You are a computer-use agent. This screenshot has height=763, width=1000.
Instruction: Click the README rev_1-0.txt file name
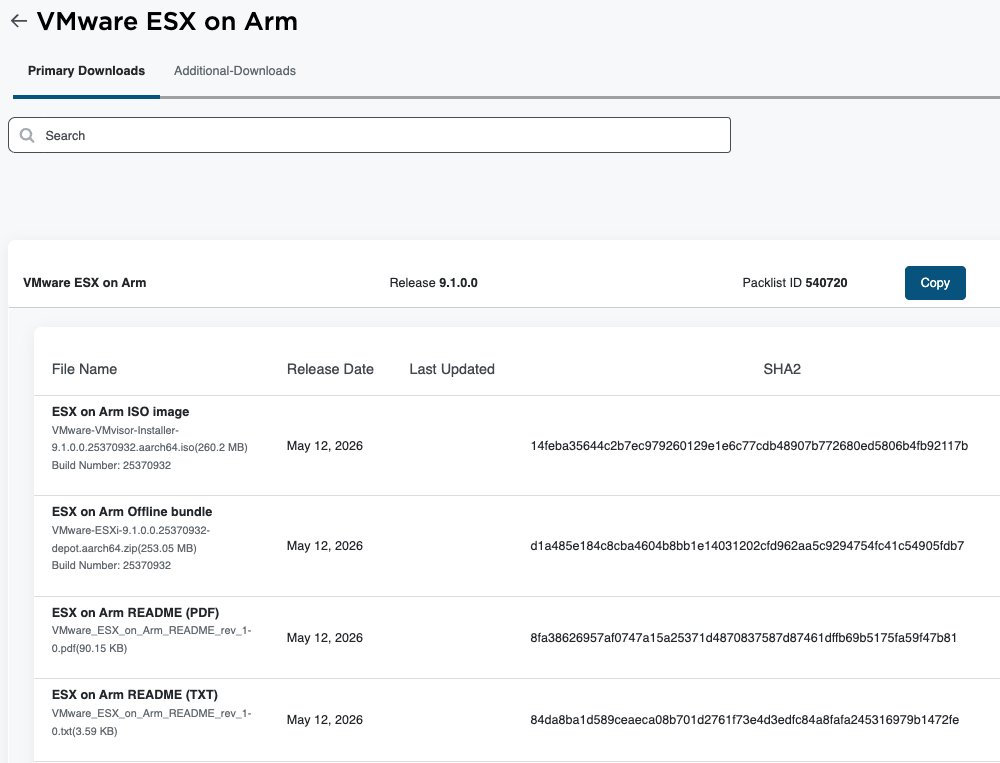pos(151,722)
